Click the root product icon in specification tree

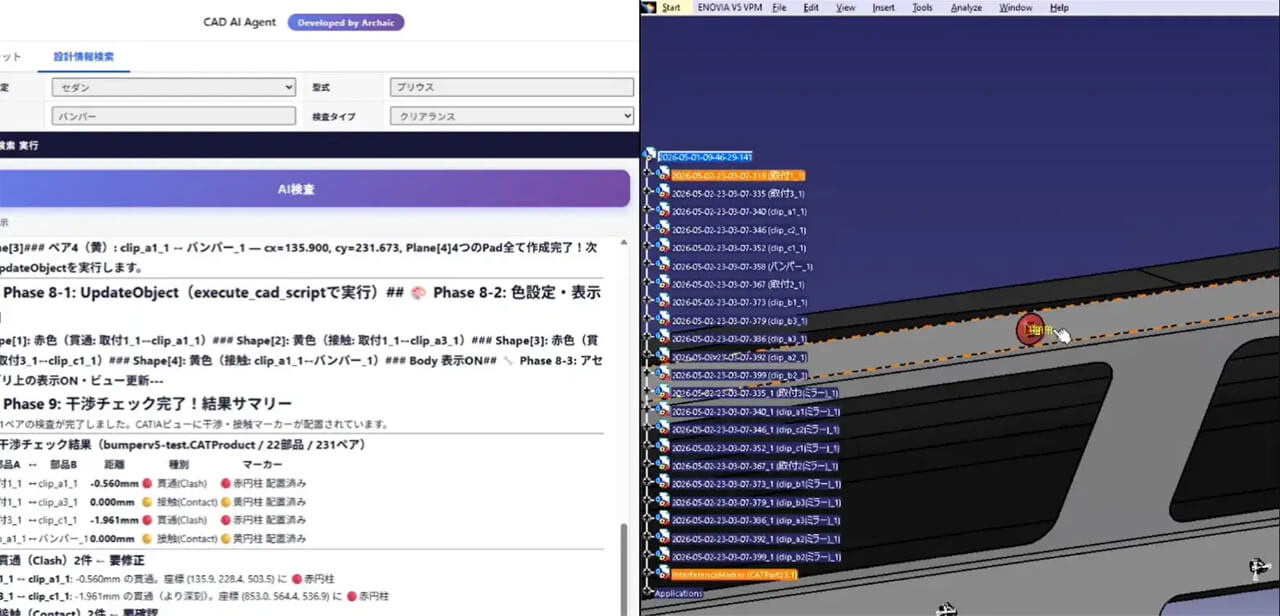[650, 157]
